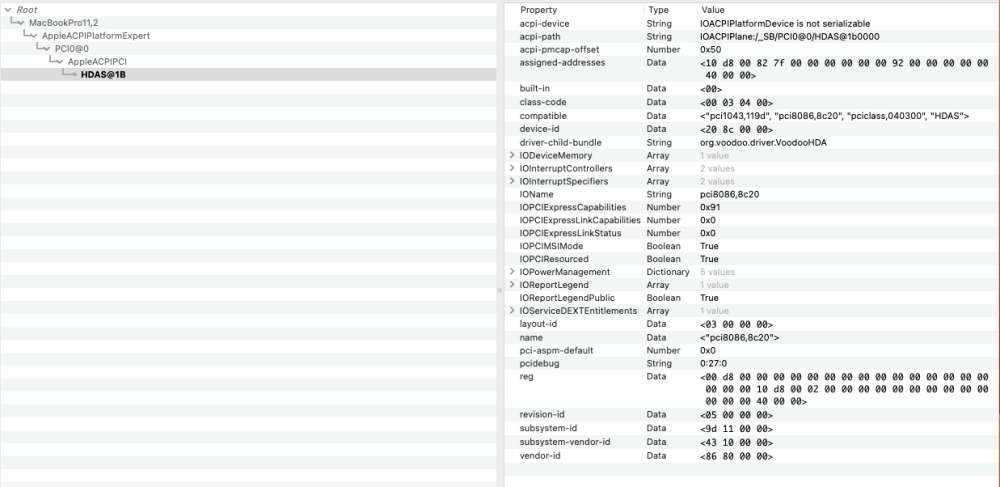Collapse the MacBookPro11,2 node arrow

pos(22,23)
